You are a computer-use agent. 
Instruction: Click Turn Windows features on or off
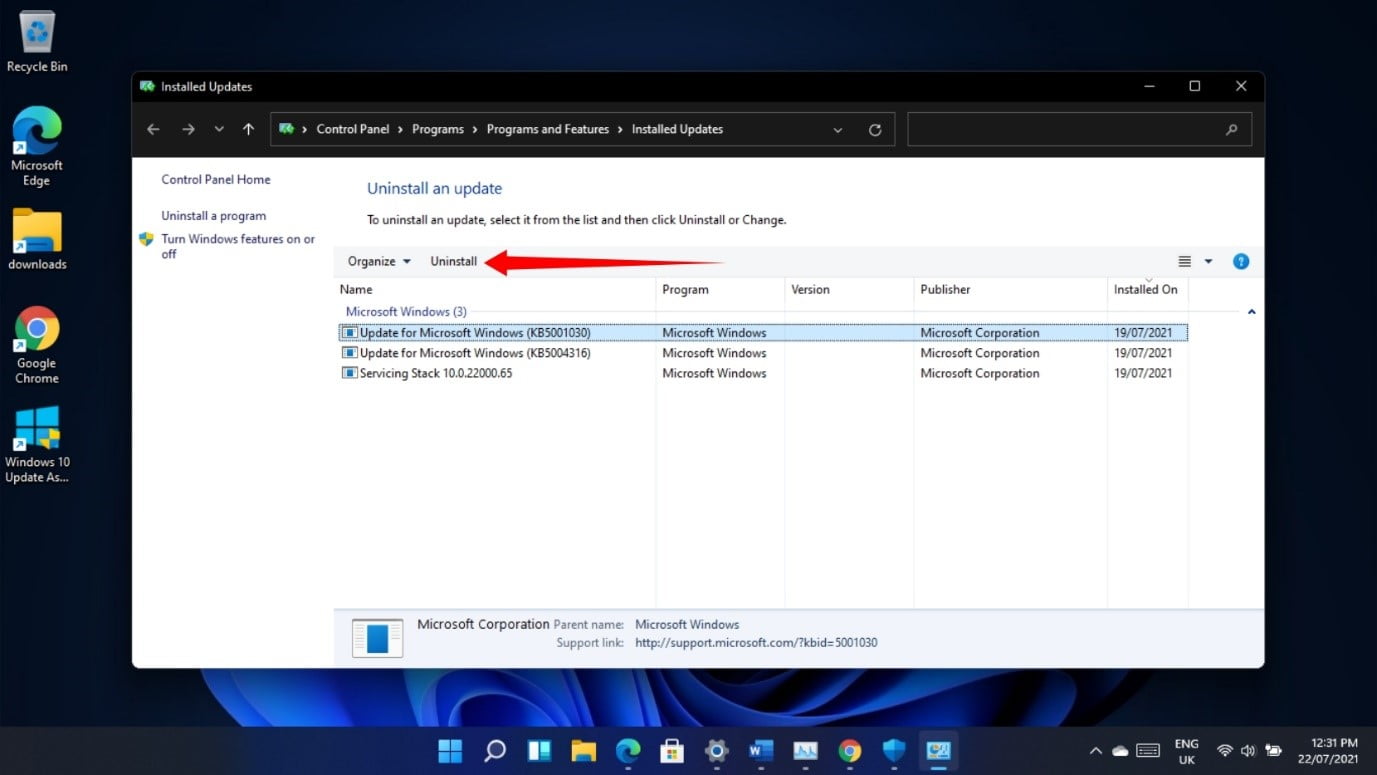(237, 246)
